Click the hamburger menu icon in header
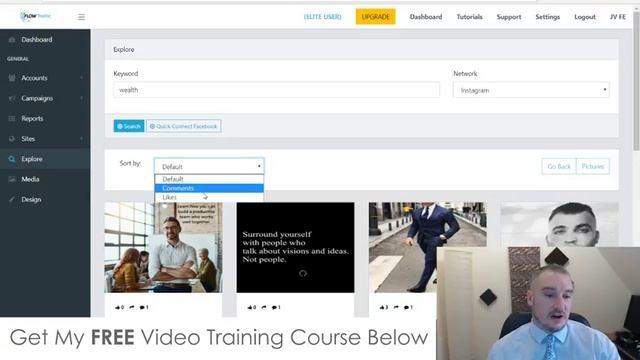Image resolution: width=640 pixels, height=360 pixels. point(82,17)
